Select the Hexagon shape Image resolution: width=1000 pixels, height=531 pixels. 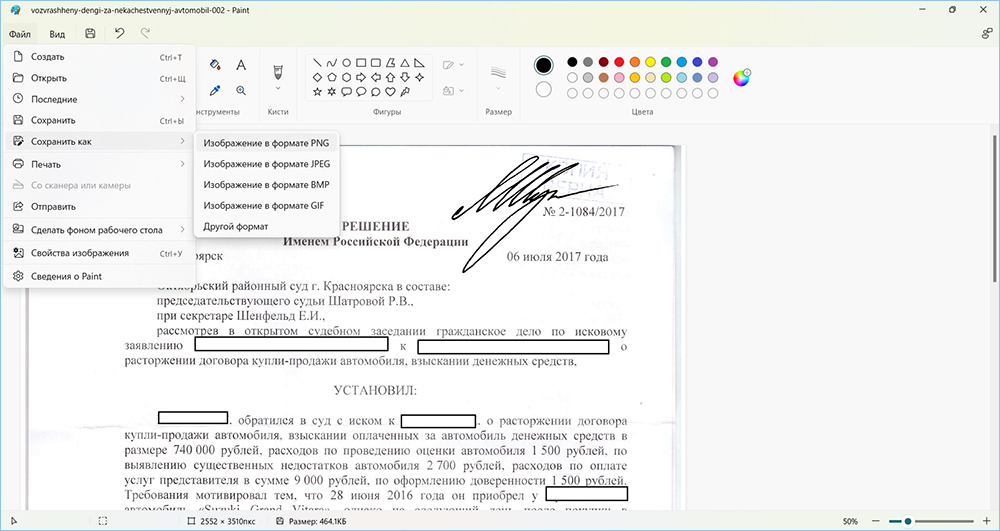pos(346,77)
